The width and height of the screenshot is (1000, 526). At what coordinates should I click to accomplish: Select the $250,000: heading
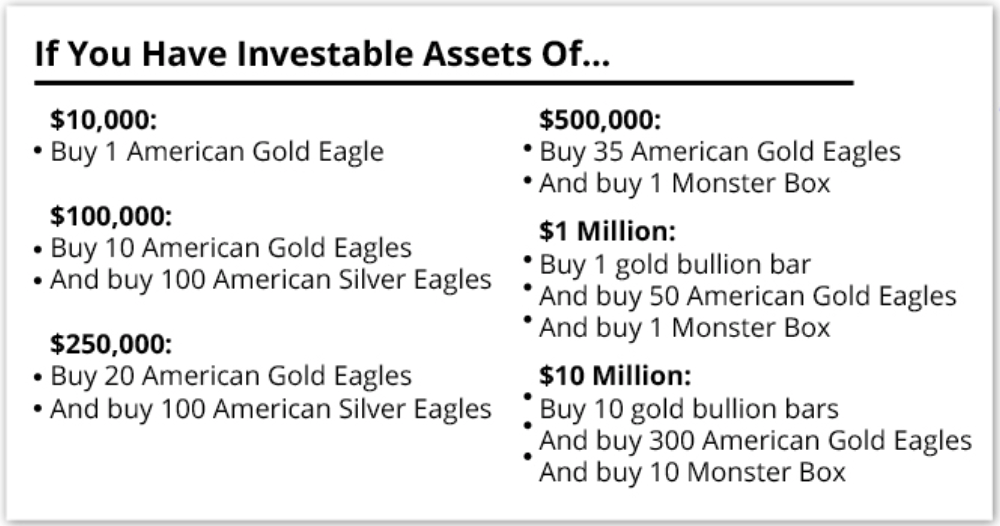click(x=111, y=344)
